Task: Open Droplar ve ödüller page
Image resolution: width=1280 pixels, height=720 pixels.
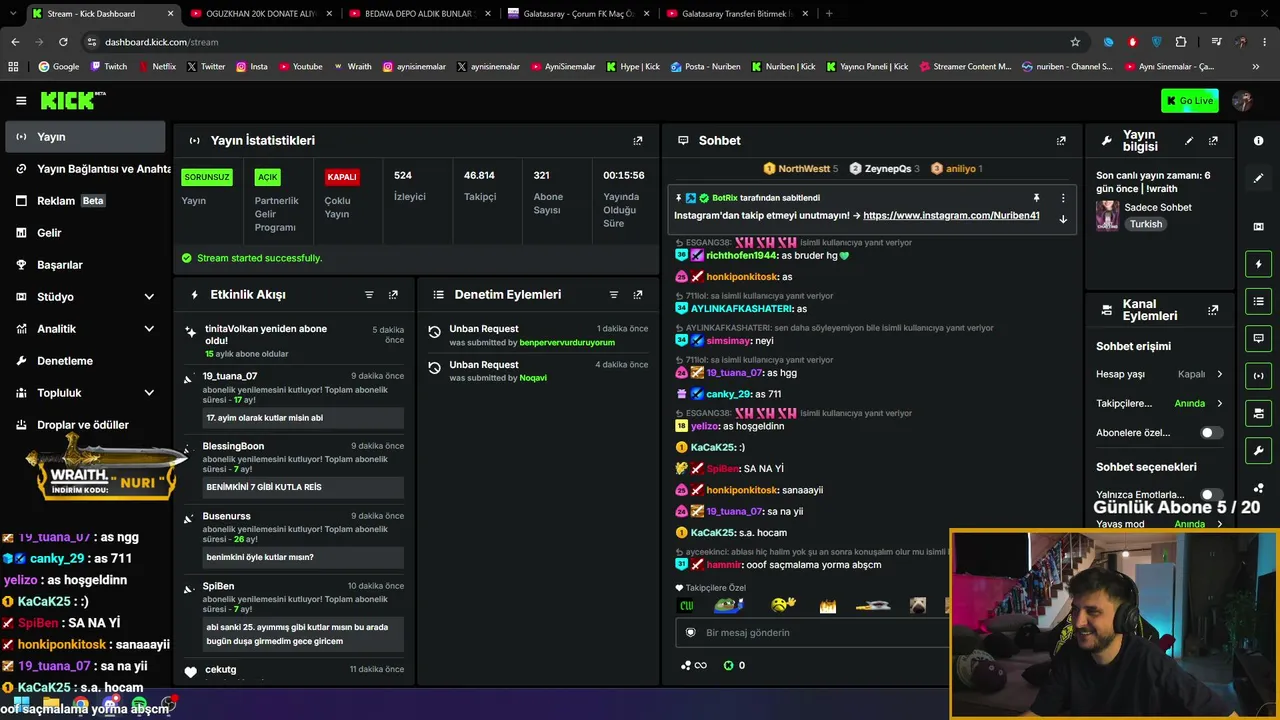Action: pyautogui.click(x=84, y=425)
